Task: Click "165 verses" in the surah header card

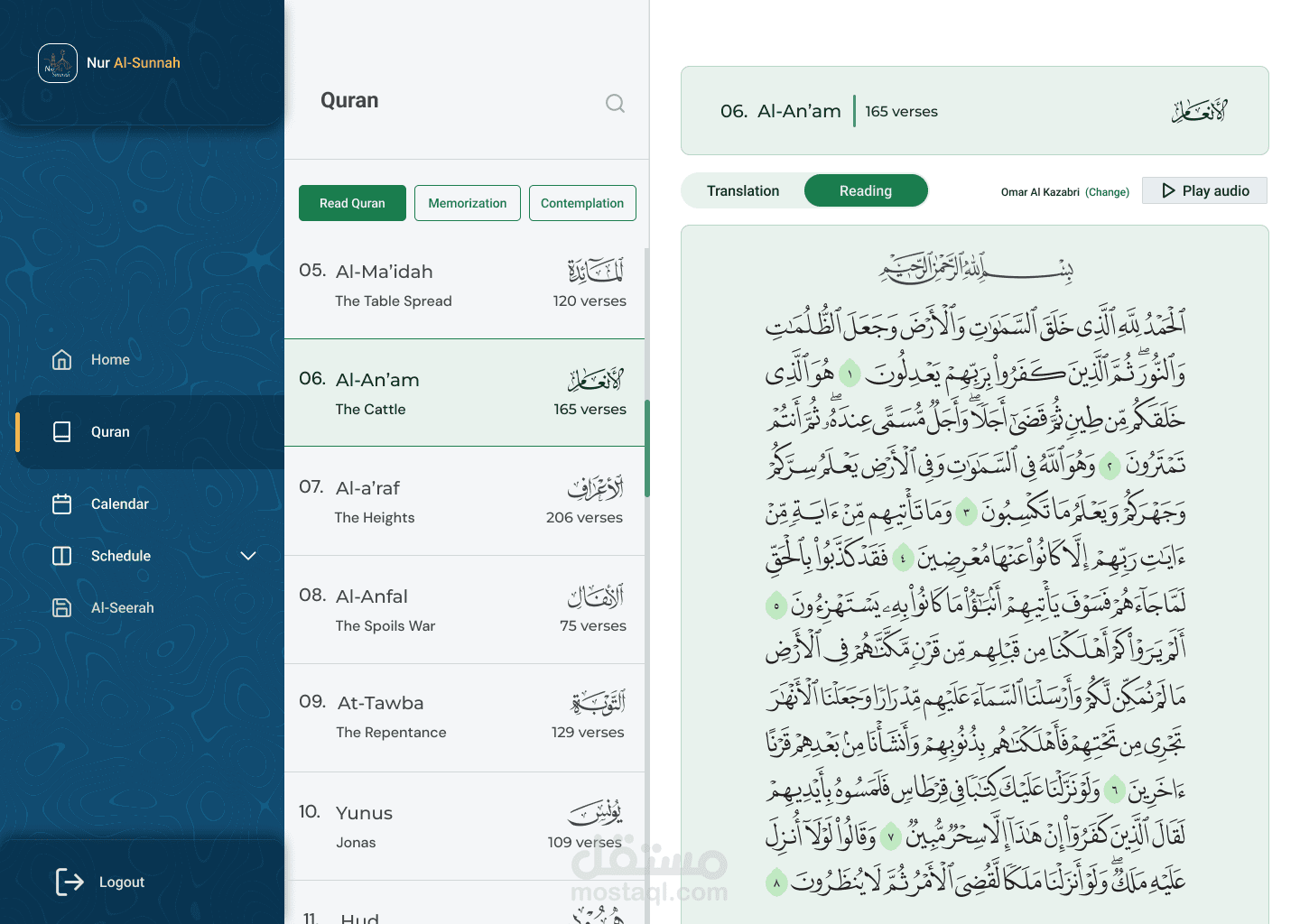Action: coord(901,112)
